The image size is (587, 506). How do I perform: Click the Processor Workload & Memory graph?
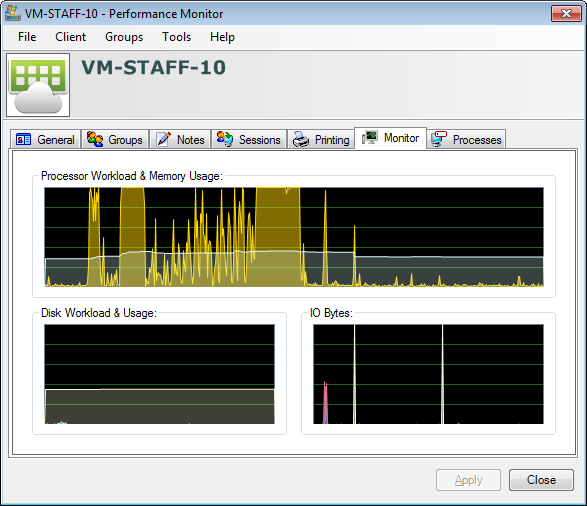point(294,237)
